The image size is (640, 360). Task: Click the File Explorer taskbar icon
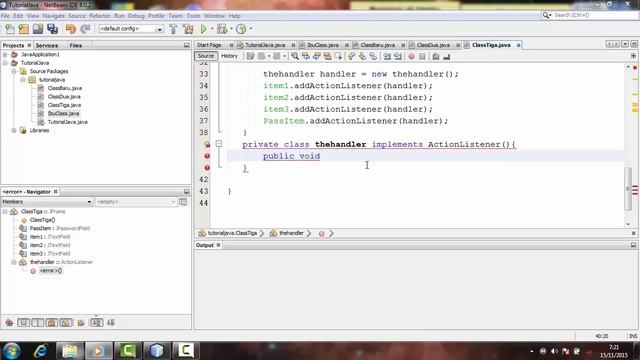point(70,351)
